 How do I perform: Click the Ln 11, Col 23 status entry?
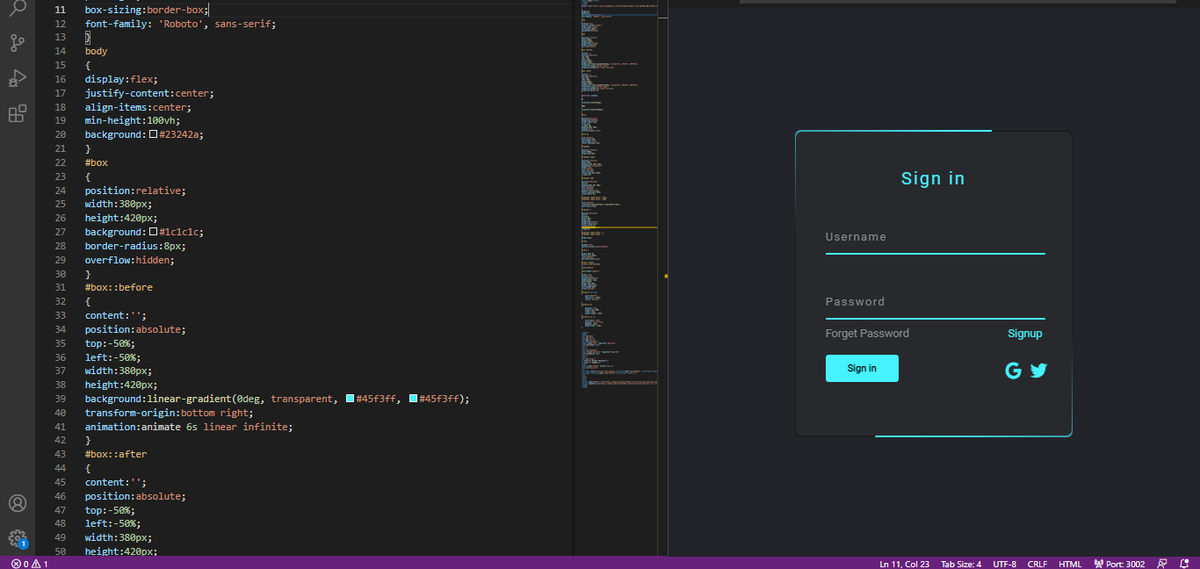click(904, 563)
